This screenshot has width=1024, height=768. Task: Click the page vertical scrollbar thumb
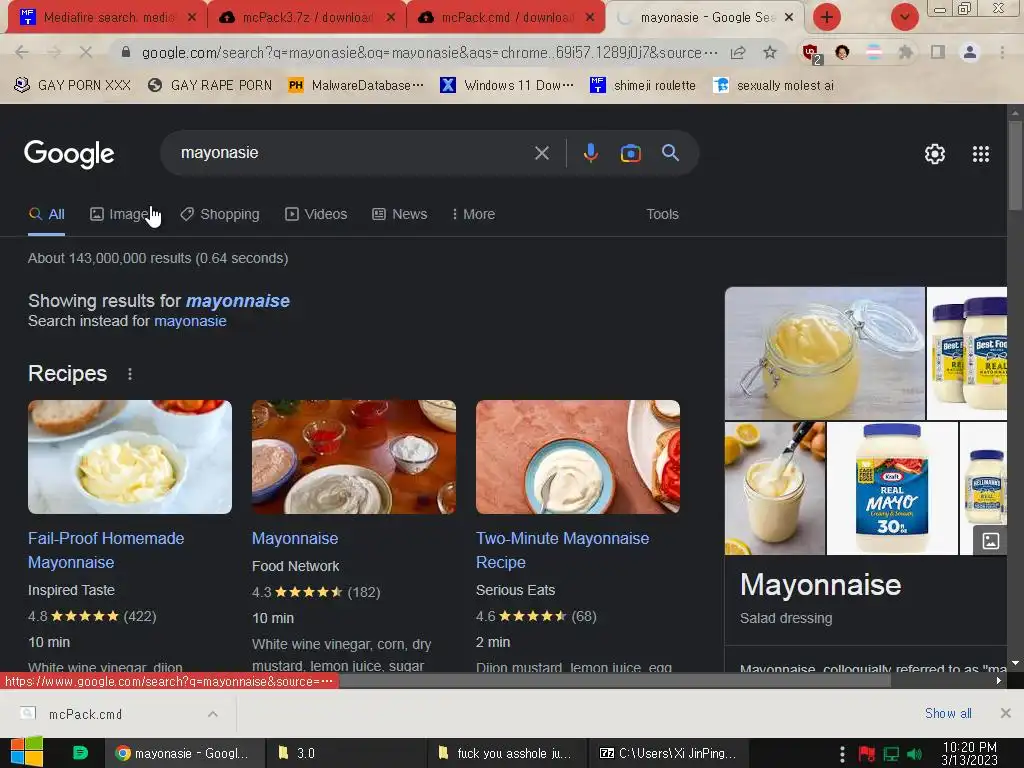[1015, 165]
